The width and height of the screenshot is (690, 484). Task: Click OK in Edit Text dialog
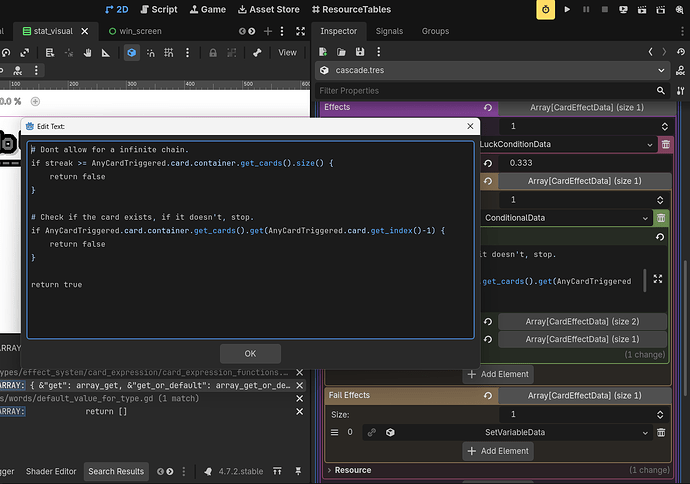(250, 354)
